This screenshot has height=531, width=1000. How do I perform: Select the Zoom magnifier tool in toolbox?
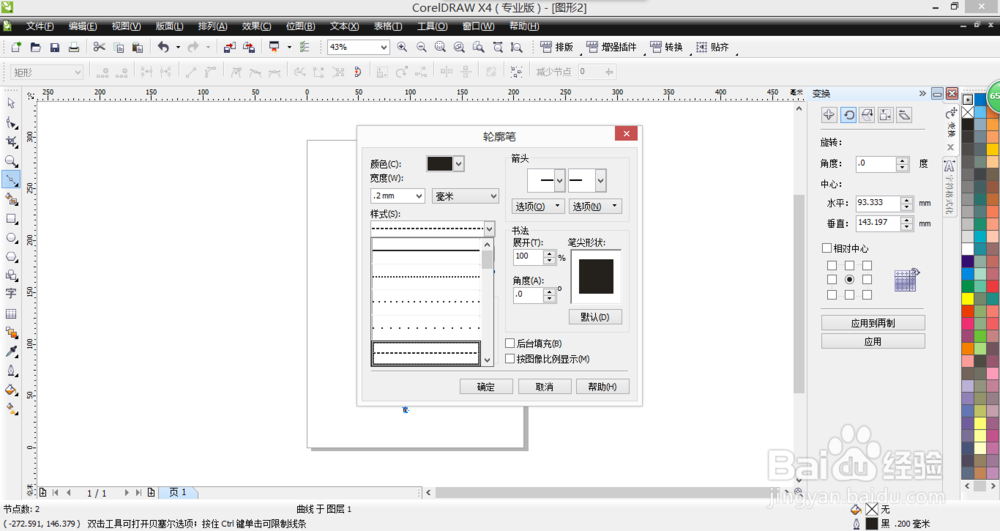pyautogui.click(x=11, y=161)
